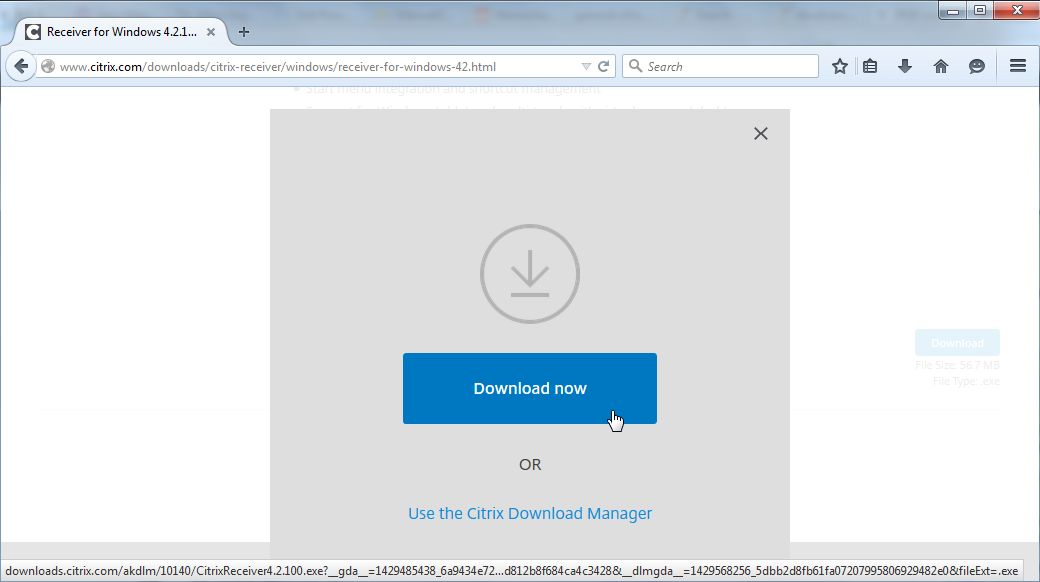Click the magnifier icon in Search box

635,67
